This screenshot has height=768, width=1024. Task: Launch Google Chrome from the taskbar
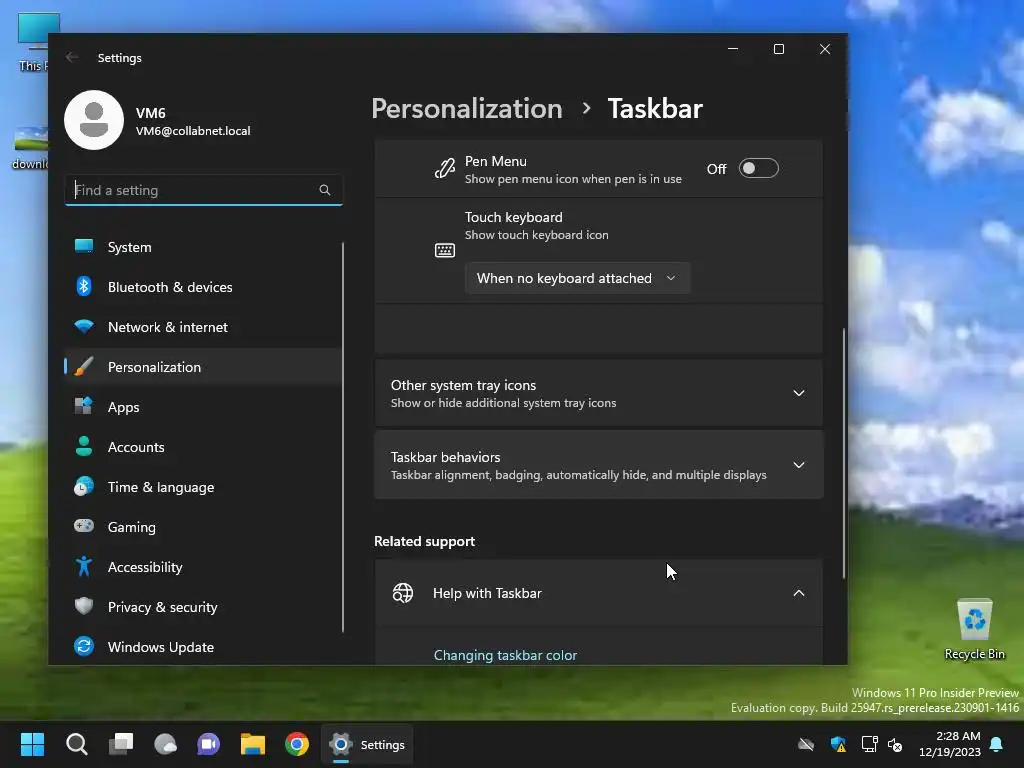tap(297, 744)
